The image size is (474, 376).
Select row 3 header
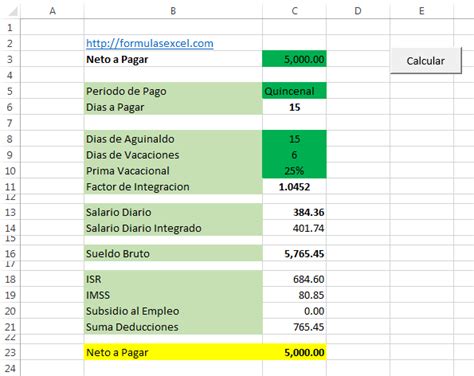coord(10,59)
